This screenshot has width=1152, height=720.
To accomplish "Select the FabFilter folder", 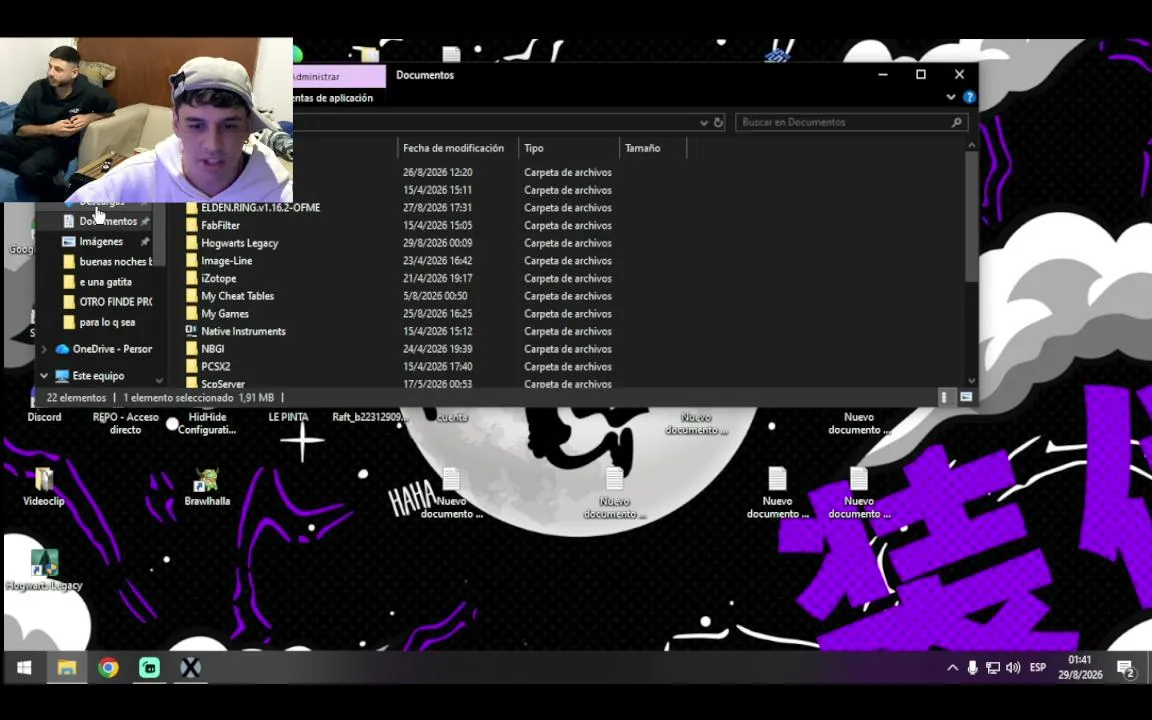I will pos(213,226).
